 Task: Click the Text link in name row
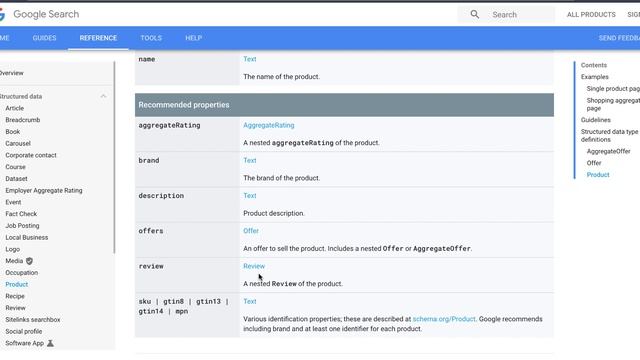click(x=250, y=59)
